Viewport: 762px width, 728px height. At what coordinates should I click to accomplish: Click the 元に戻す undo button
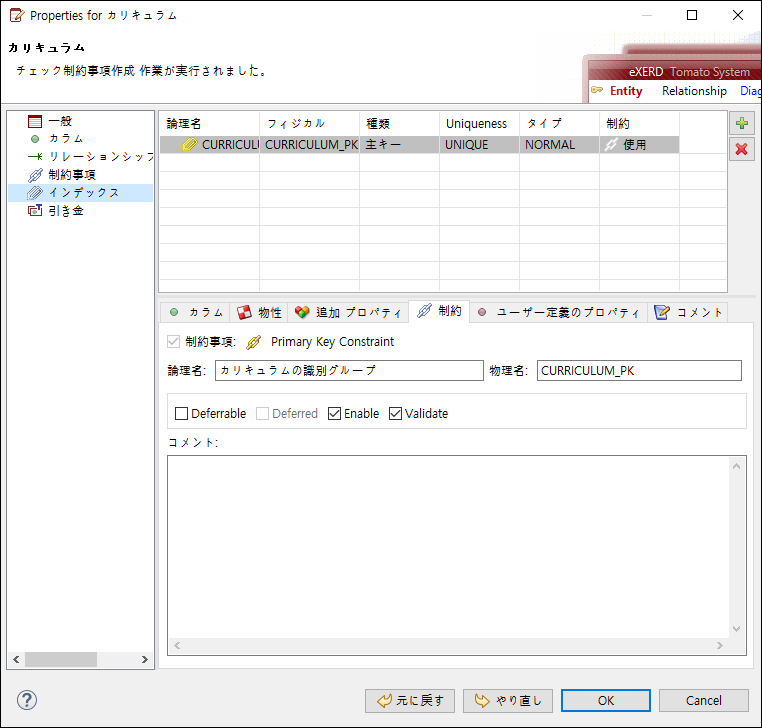click(410, 700)
